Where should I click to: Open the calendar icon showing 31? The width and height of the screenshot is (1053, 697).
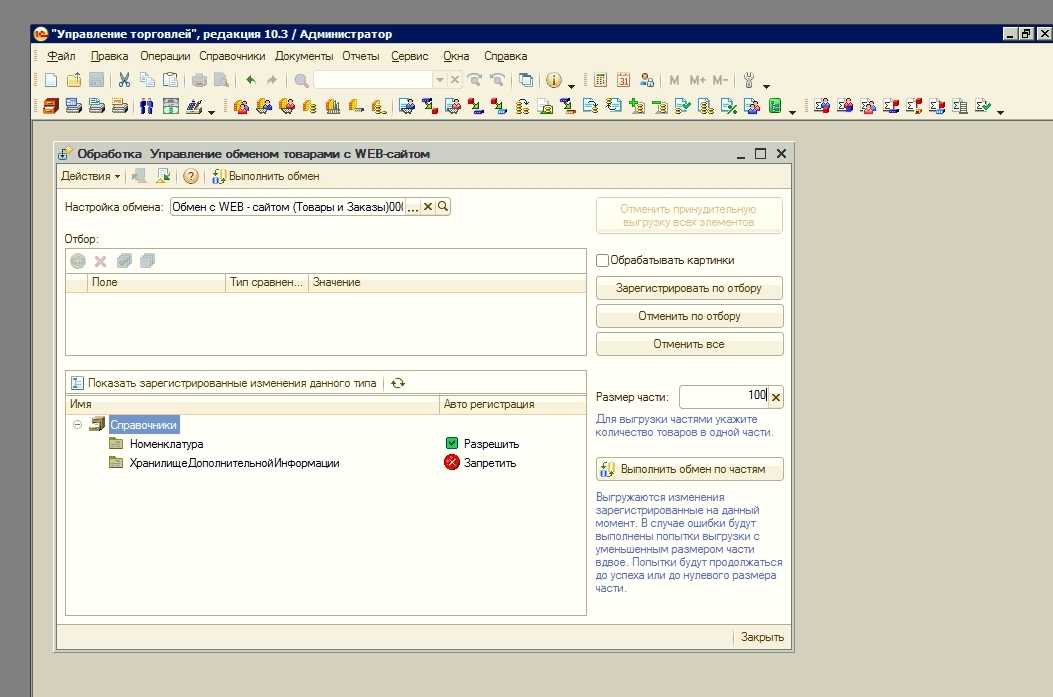coord(623,81)
